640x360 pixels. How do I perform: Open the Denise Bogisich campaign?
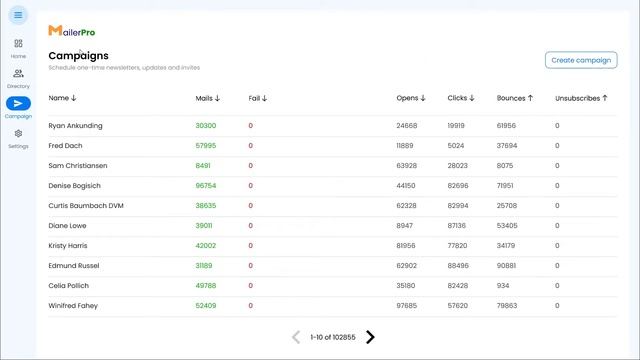pos(74,186)
